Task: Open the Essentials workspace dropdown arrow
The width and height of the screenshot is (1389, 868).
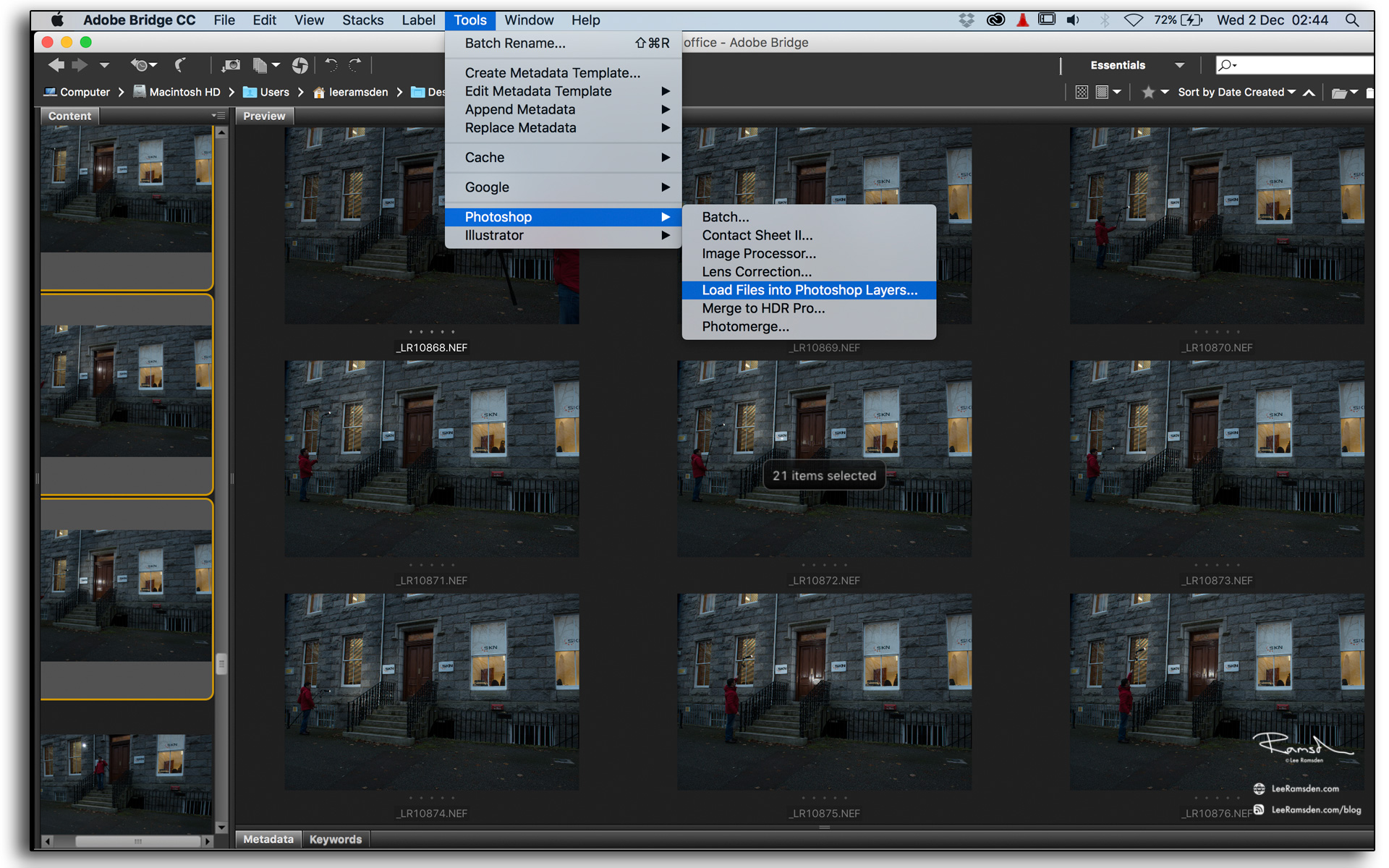Action: [x=1180, y=65]
